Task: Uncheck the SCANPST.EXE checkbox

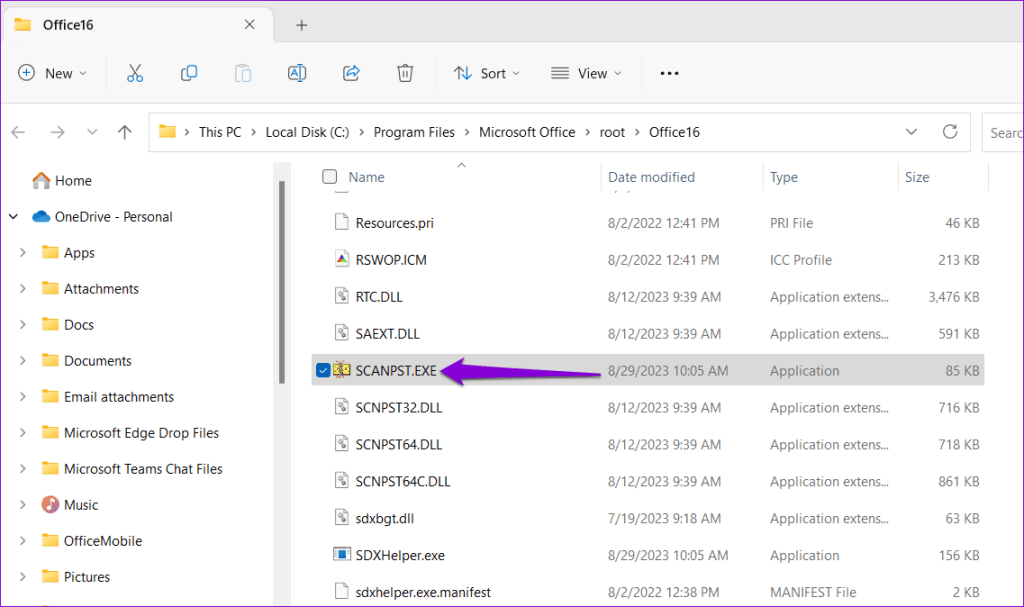Action: pos(323,370)
